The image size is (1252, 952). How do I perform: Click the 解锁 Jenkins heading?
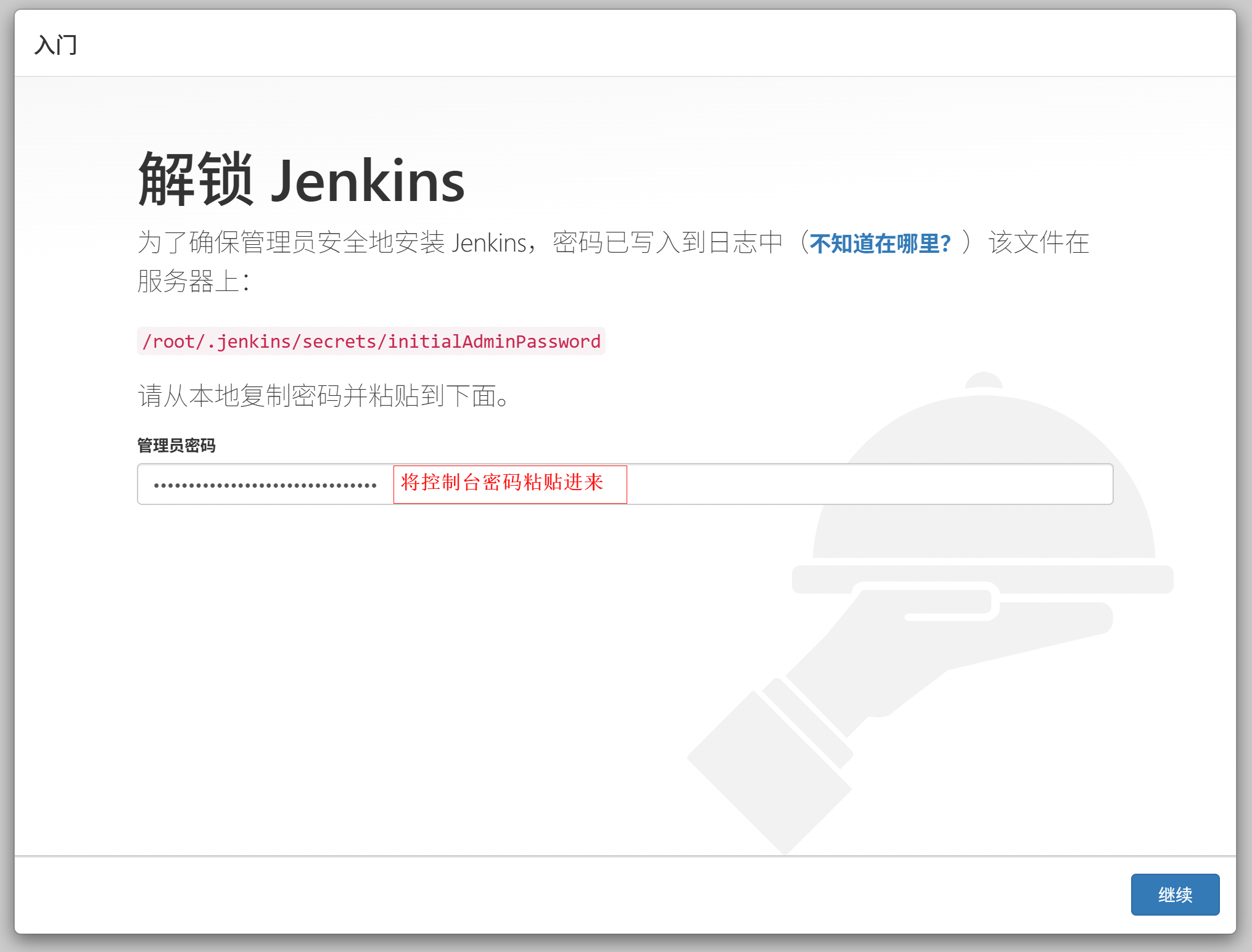pos(301,180)
